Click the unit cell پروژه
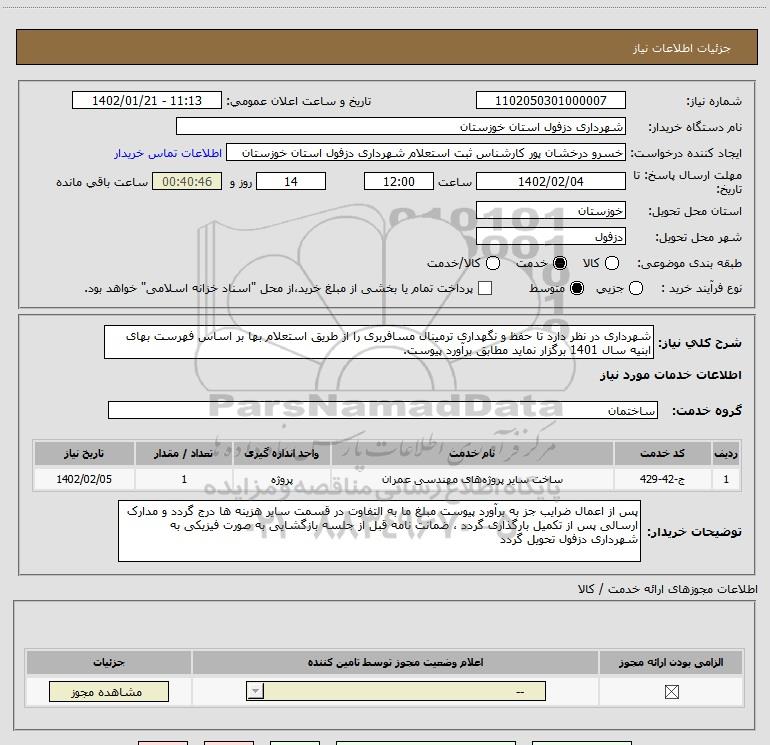This screenshot has width=770, height=745. click(282, 479)
